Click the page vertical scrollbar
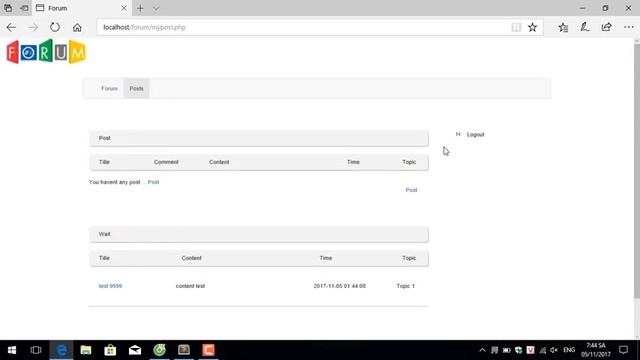Image resolution: width=640 pixels, height=360 pixels. point(637,171)
